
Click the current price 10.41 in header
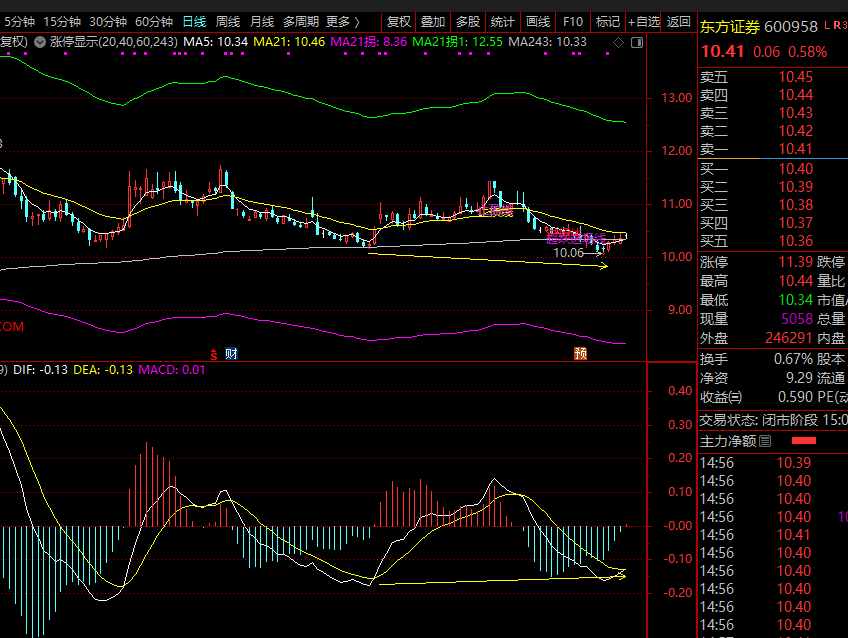click(x=723, y=52)
